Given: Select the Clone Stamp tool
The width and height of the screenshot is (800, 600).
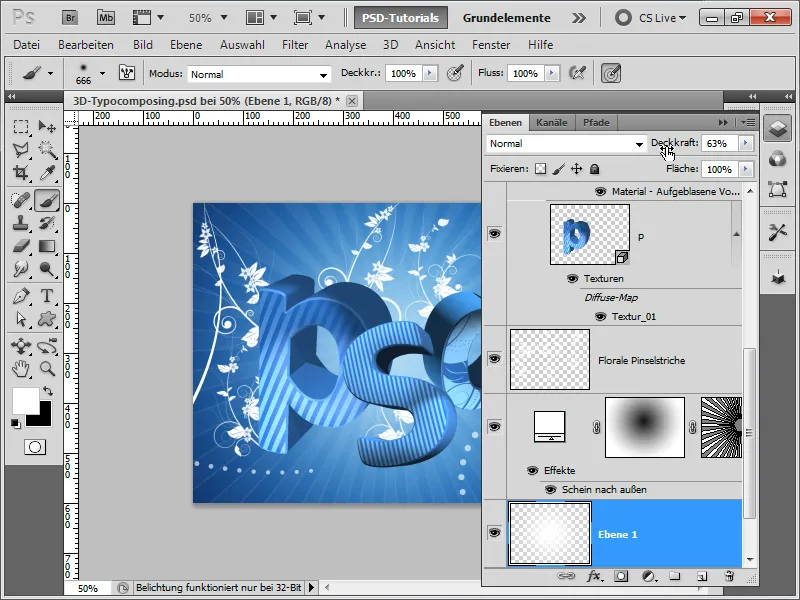Looking at the screenshot, I should coord(20,223).
